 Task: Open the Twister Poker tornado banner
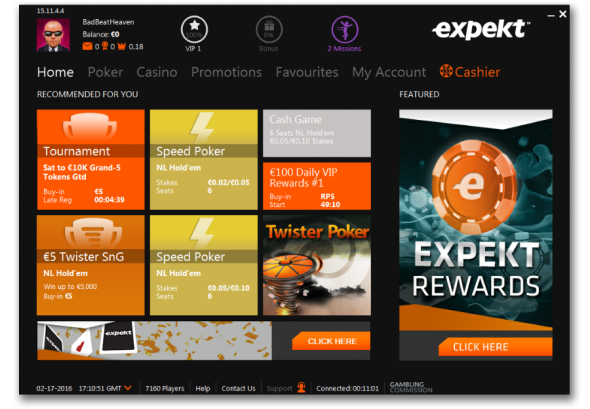317,265
